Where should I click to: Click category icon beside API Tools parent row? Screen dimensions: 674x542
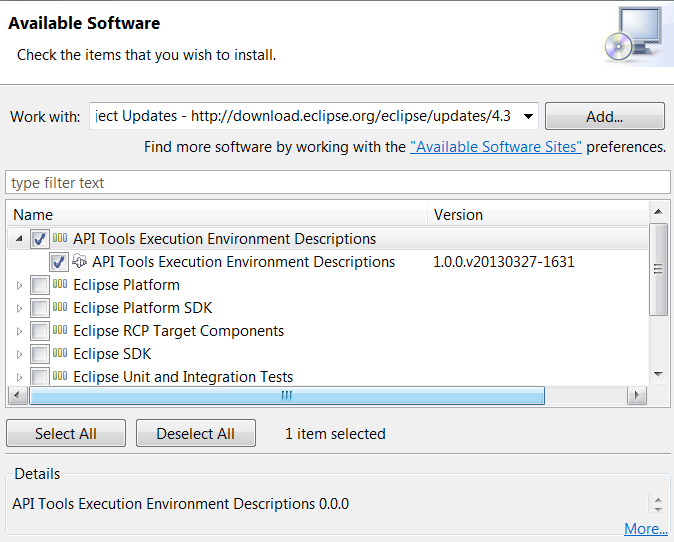pos(60,238)
